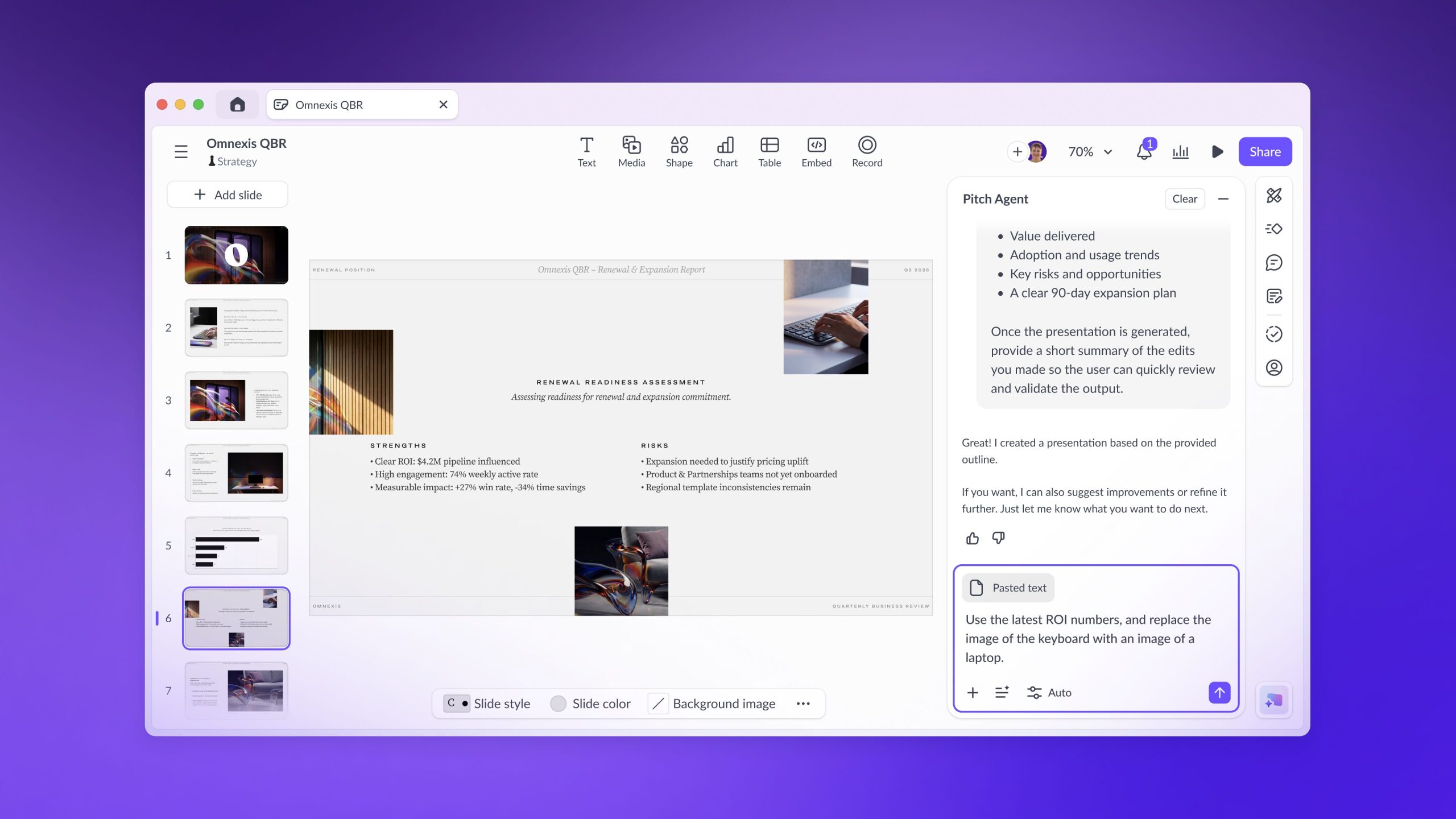Clear the Pitch Agent conversation
1456x819 pixels.
tap(1185, 198)
